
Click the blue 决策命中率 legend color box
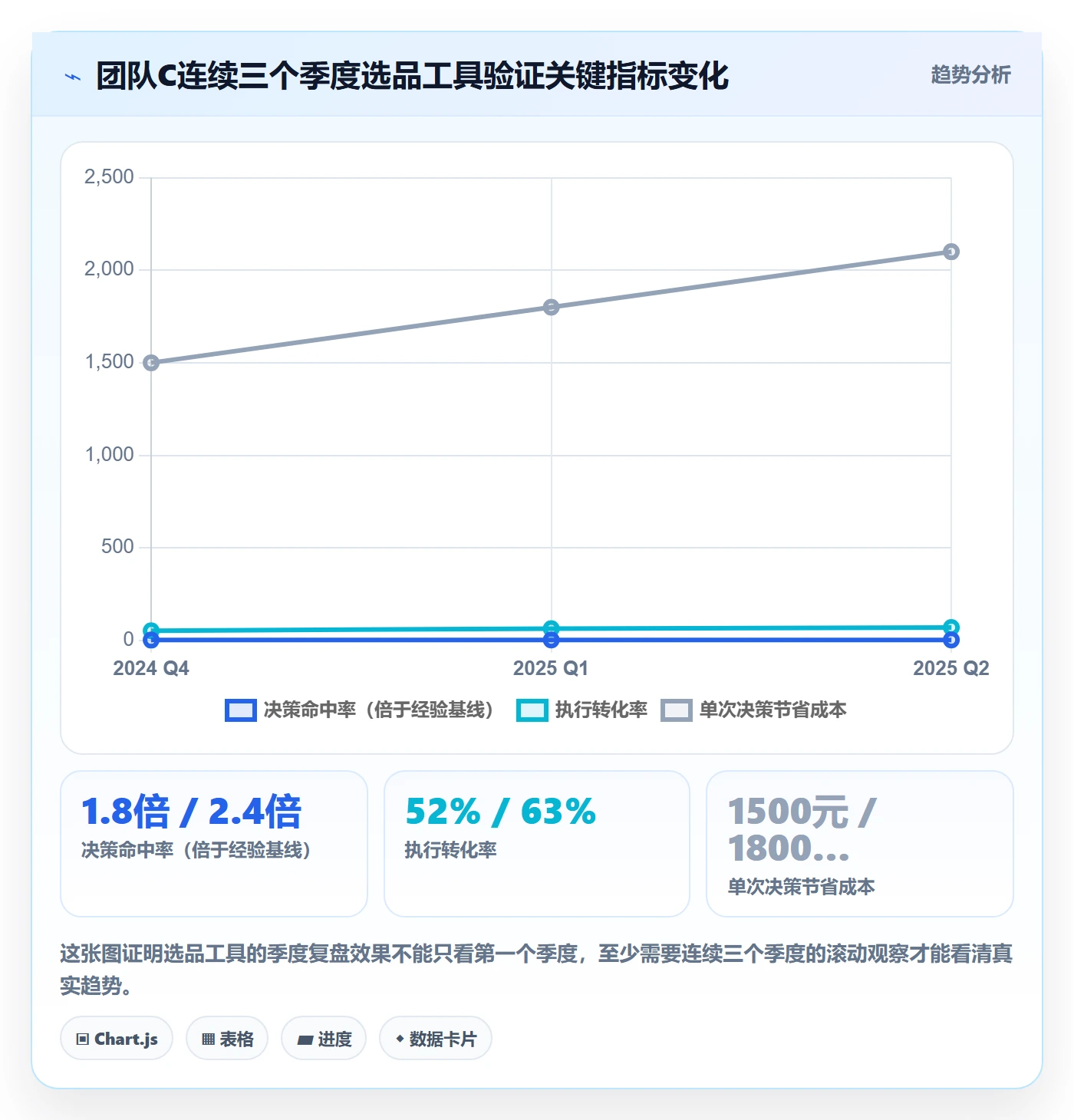[x=240, y=710]
